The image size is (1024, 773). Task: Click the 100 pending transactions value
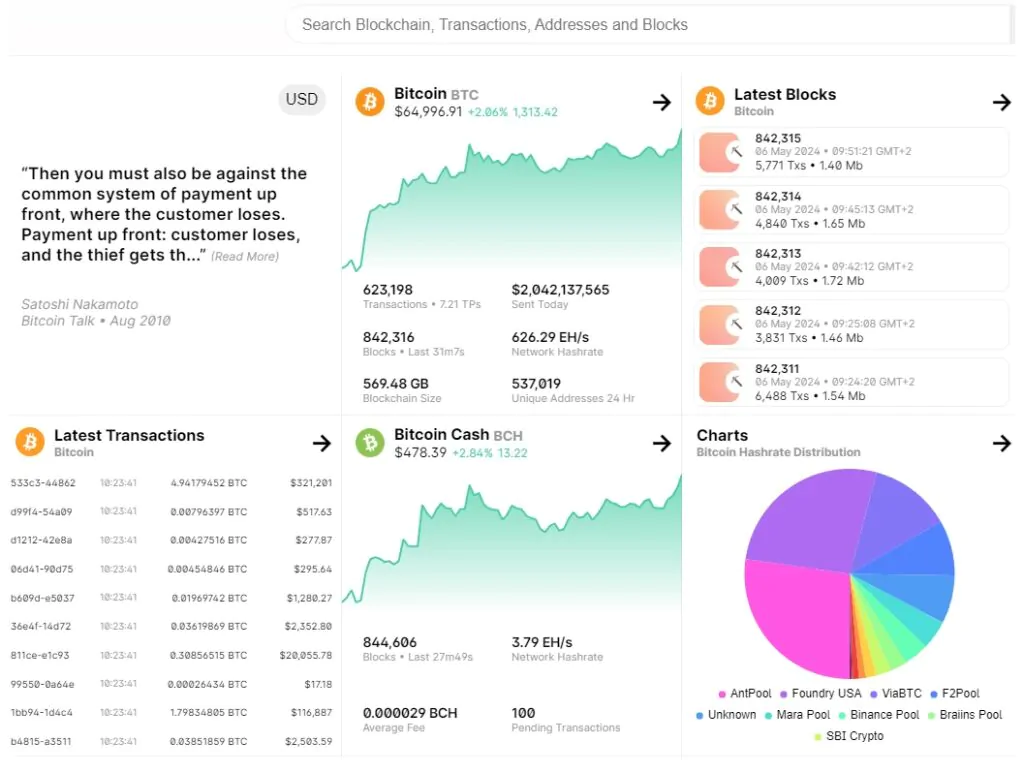click(523, 713)
